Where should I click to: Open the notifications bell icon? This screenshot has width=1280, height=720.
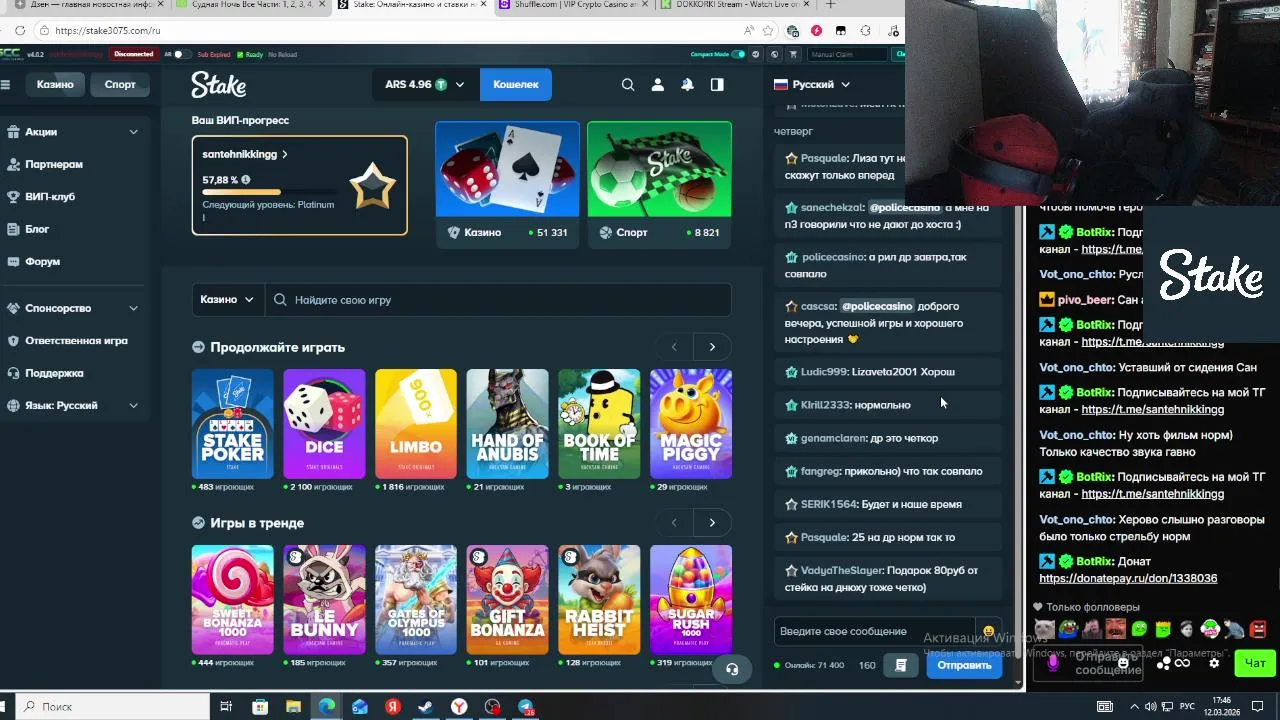(687, 85)
